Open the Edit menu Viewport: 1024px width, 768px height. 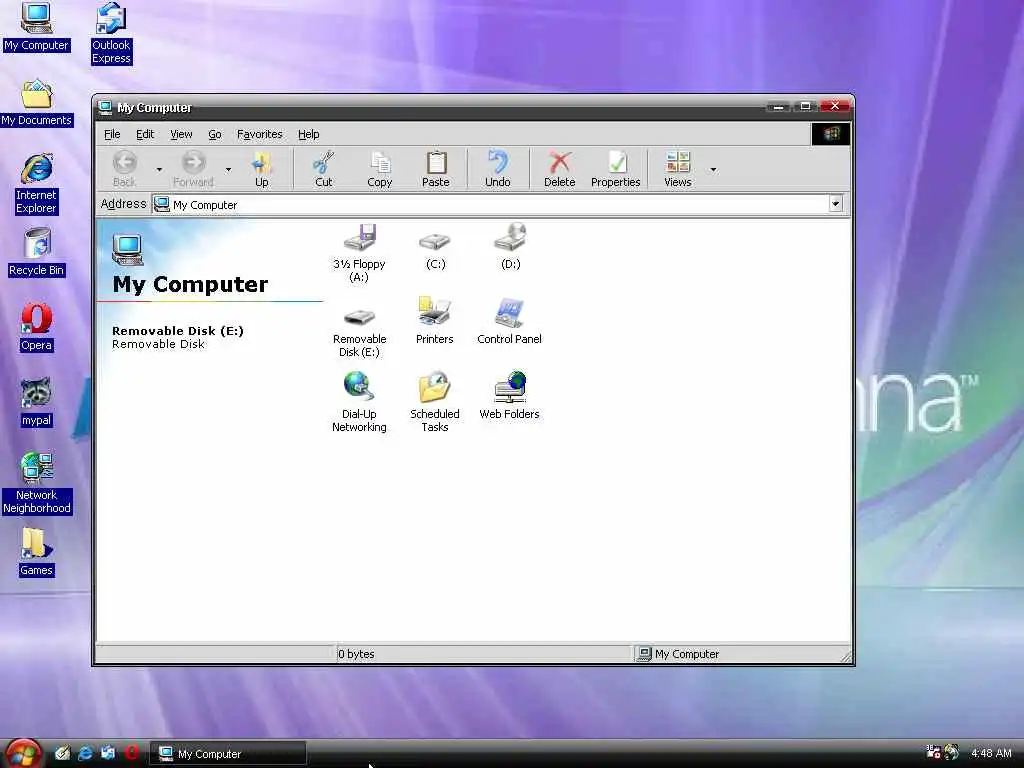click(145, 134)
